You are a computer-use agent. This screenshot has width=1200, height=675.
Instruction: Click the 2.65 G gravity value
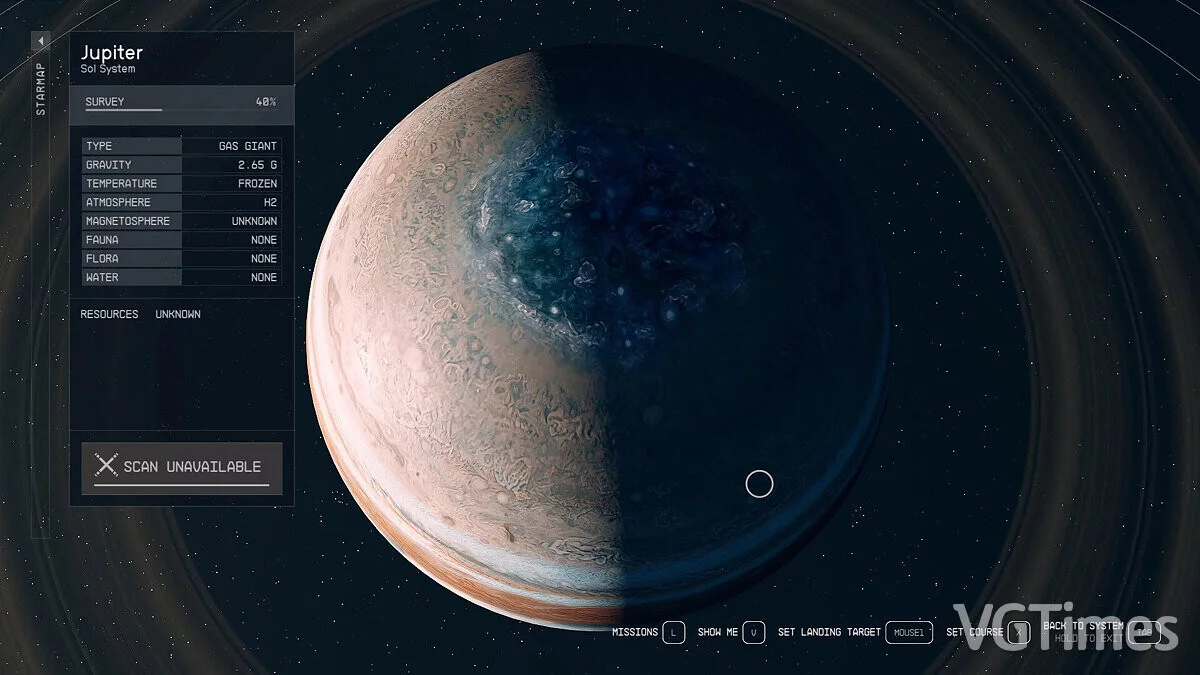(257, 165)
